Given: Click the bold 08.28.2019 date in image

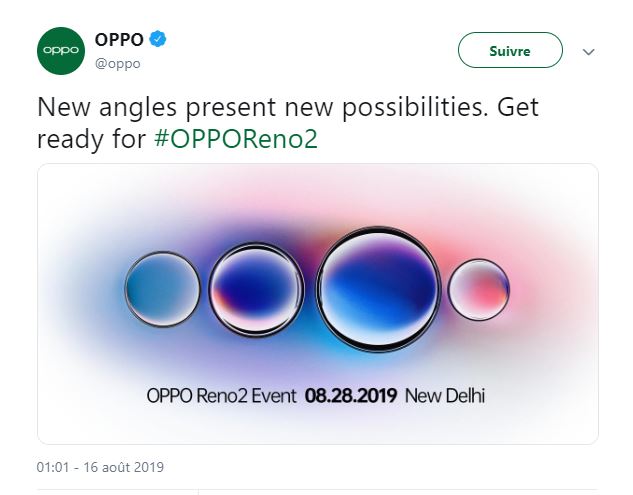Looking at the screenshot, I should click(351, 396).
